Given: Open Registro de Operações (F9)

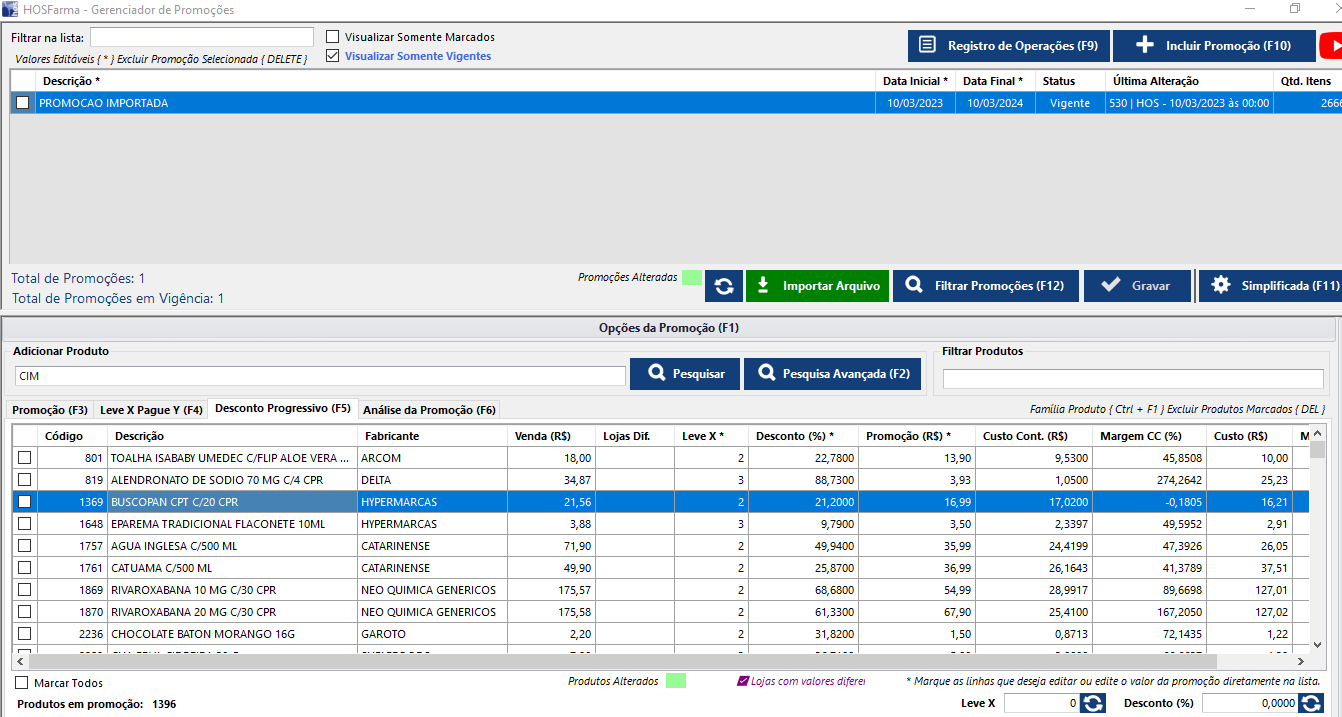Looking at the screenshot, I should (x=1008, y=46).
